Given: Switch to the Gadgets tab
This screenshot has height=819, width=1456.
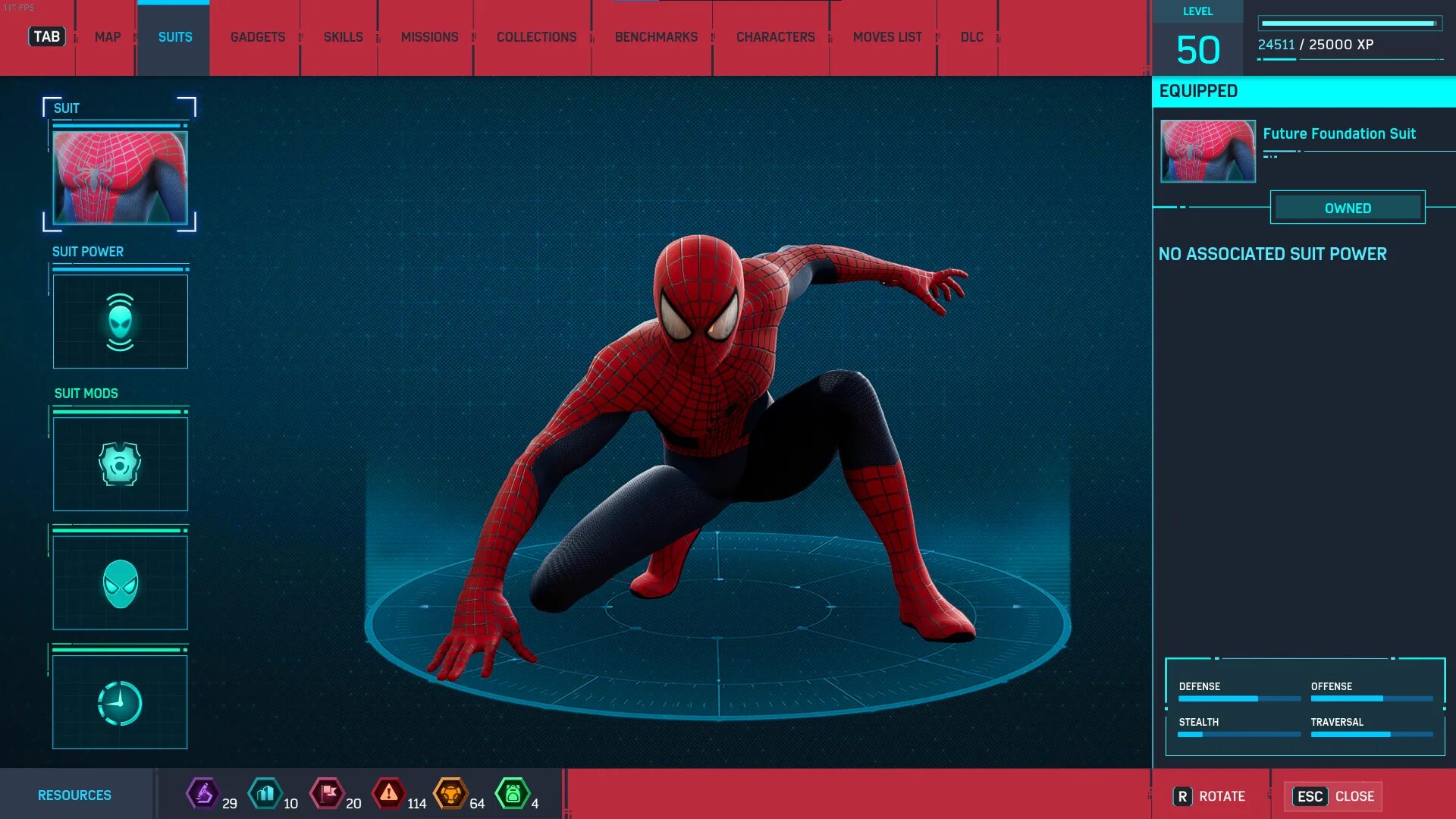Looking at the screenshot, I should pyautogui.click(x=258, y=37).
